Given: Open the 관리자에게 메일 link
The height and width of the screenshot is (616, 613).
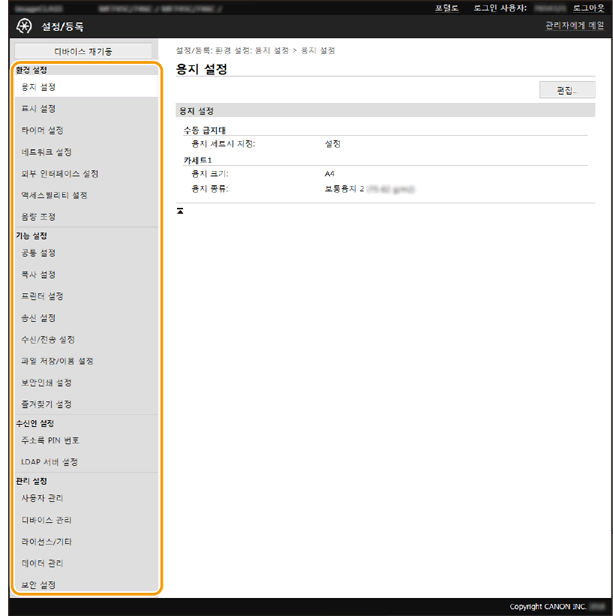Looking at the screenshot, I should pyautogui.click(x=575, y=26).
